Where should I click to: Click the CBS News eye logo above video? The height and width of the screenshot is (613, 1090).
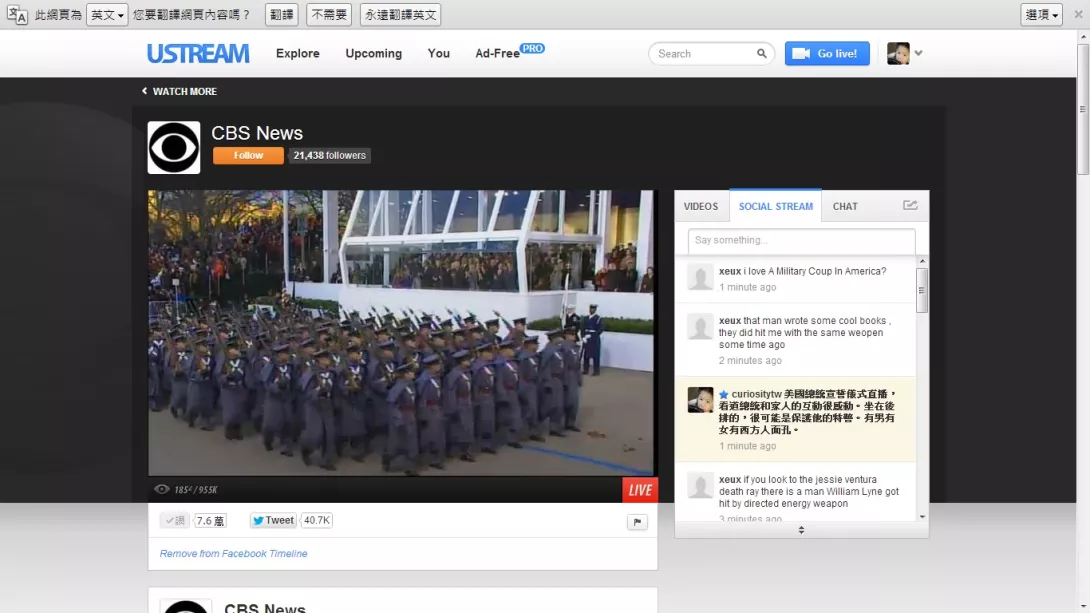tap(174, 147)
